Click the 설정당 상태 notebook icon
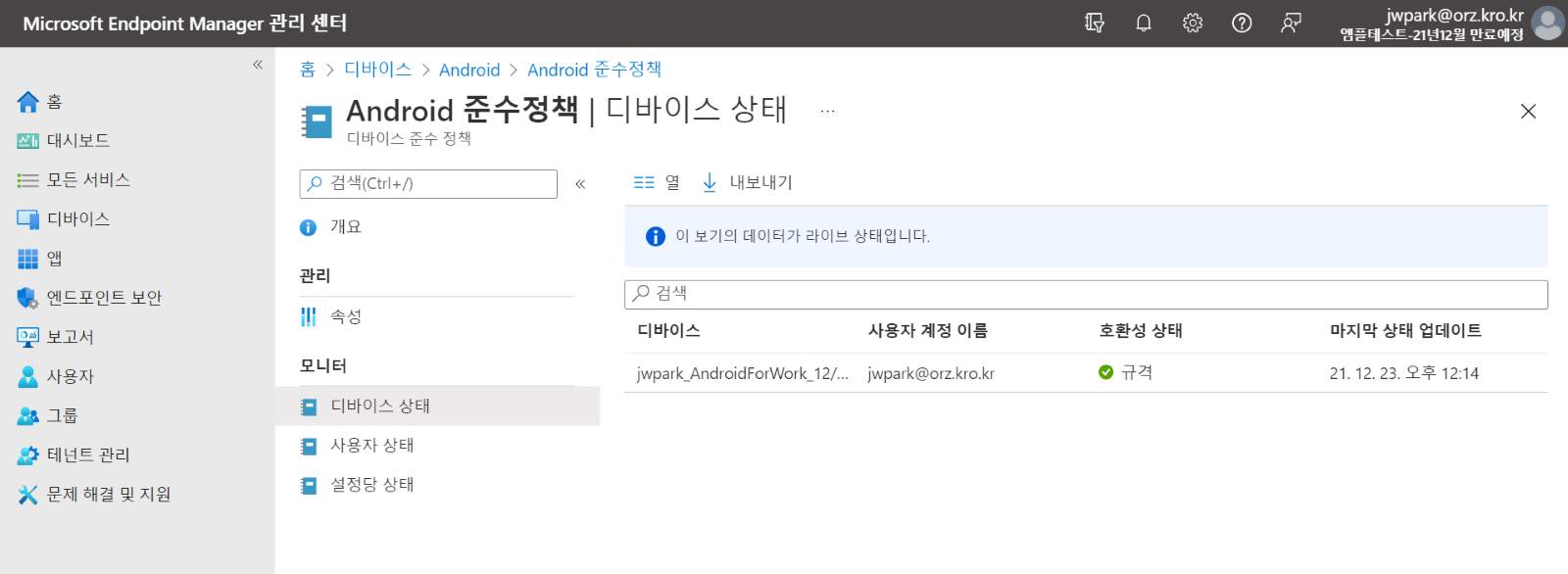The image size is (1568, 574). (x=309, y=485)
